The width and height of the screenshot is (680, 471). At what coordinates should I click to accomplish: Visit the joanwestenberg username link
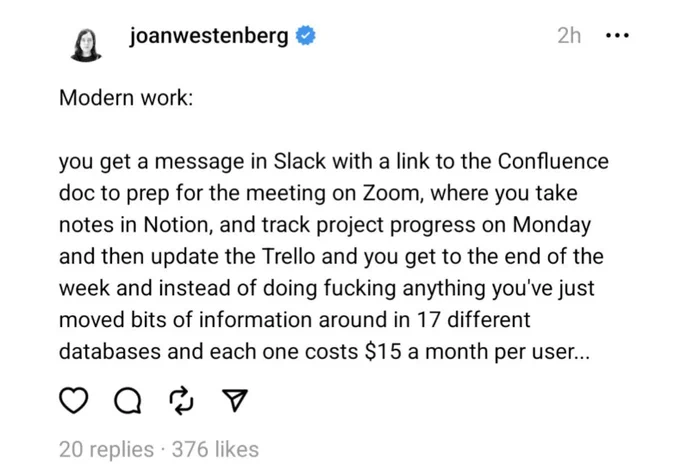tap(209, 36)
